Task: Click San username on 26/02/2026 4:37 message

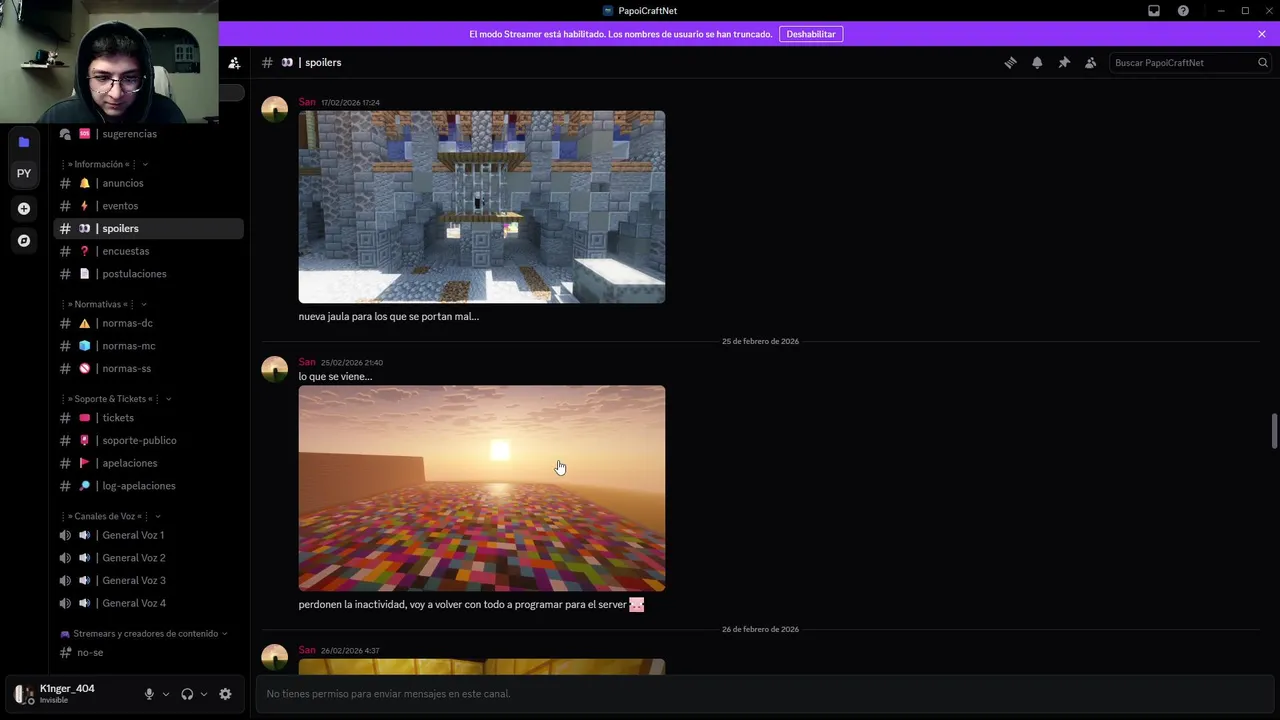Action: (307, 650)
